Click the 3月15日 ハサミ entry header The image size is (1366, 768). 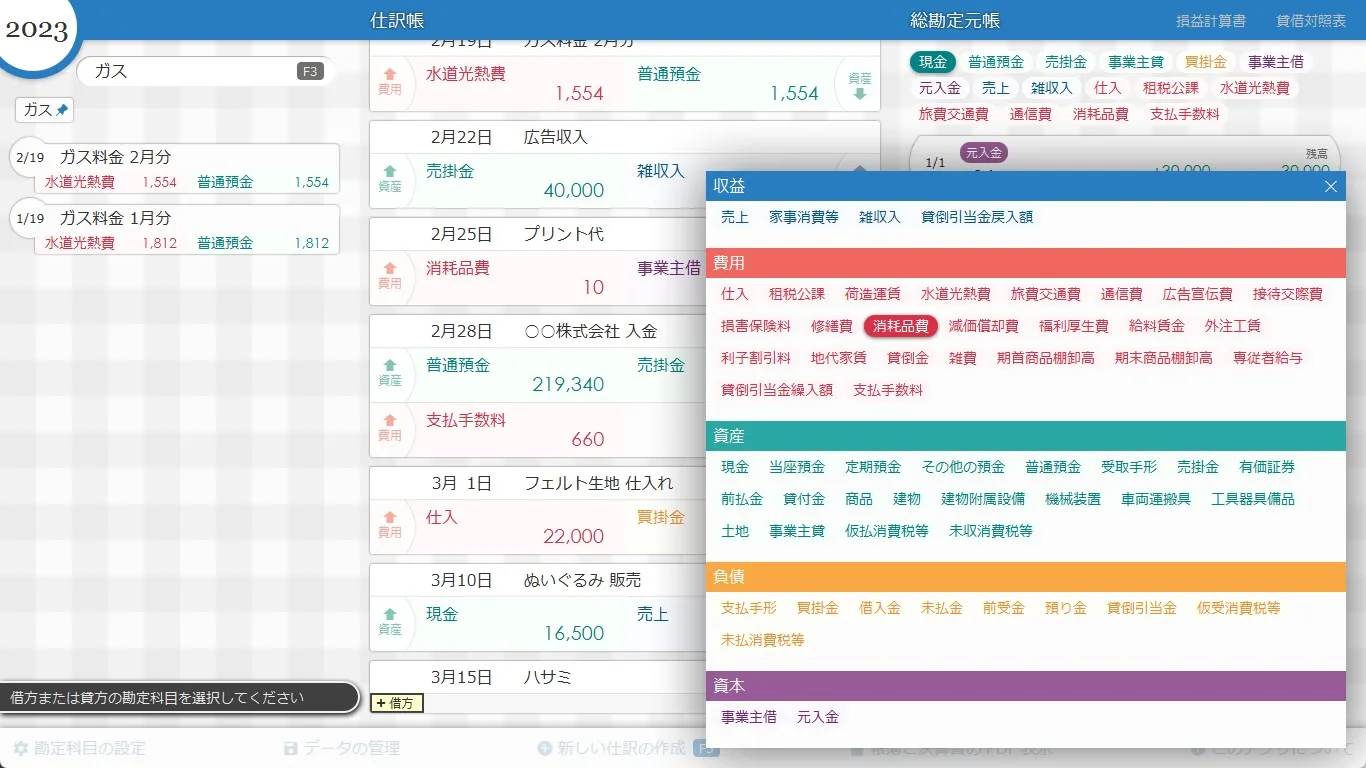[x=538, y=677]
